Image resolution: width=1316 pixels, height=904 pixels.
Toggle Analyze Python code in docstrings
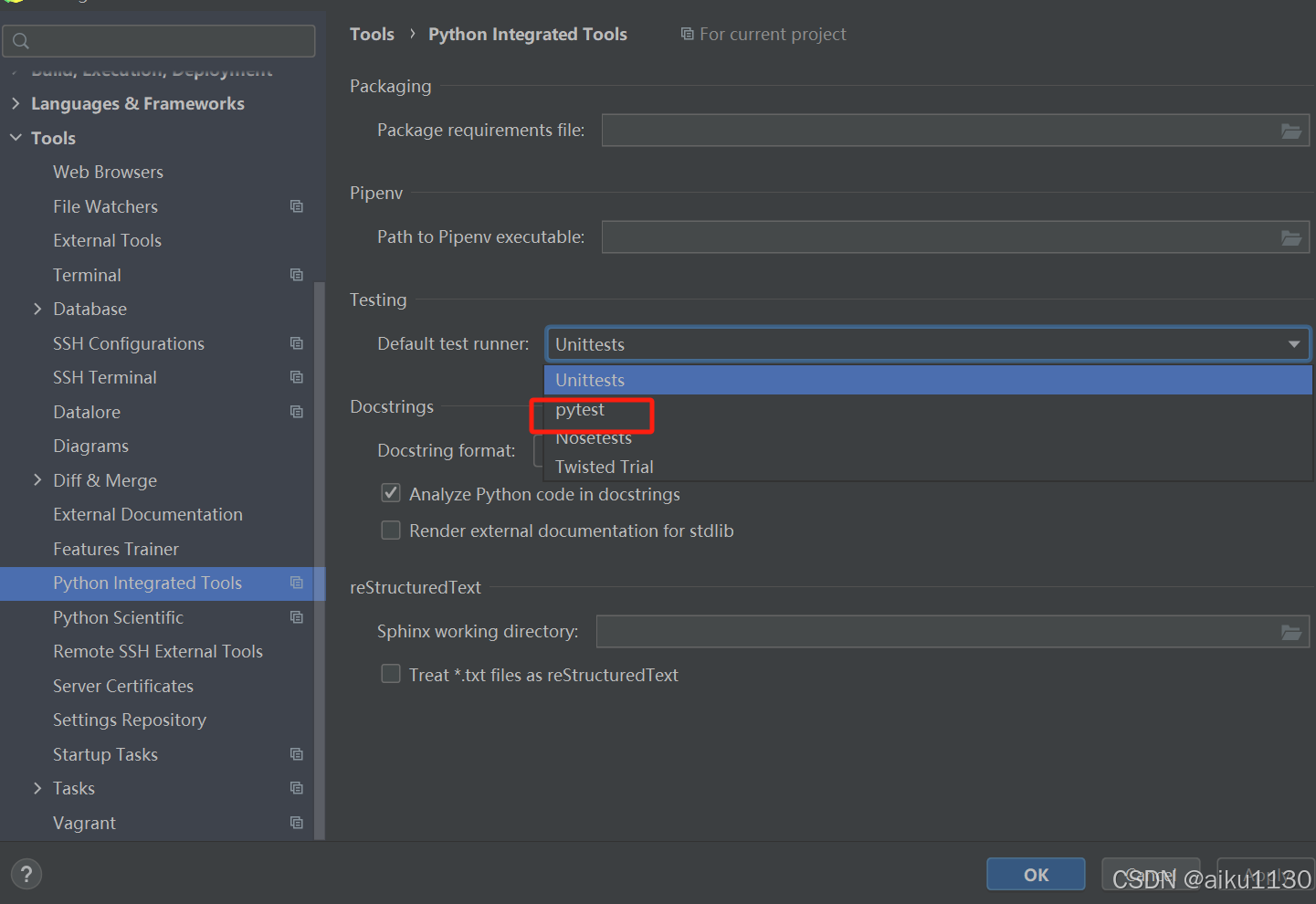[x=391, y=493]
